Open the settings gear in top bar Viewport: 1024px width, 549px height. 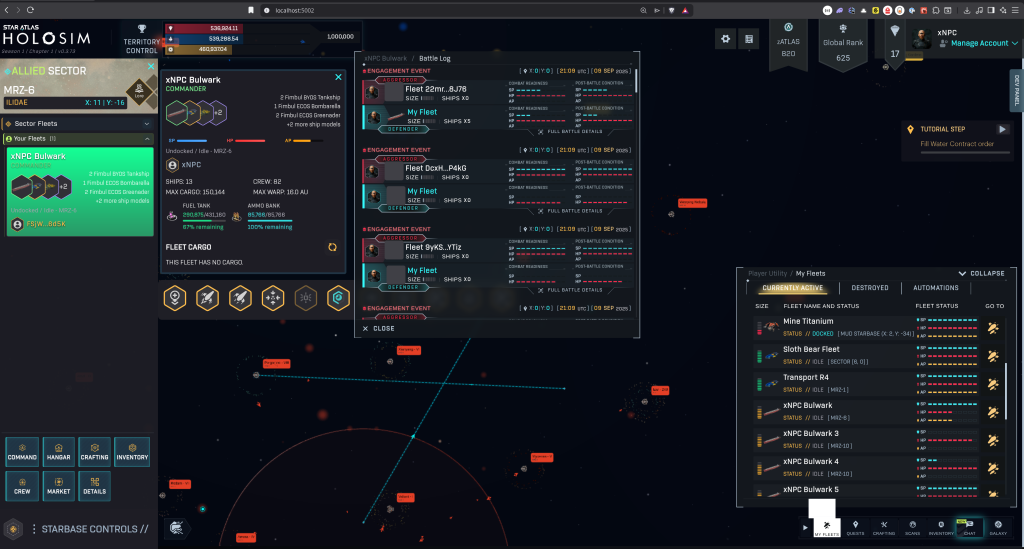[726, 39]
